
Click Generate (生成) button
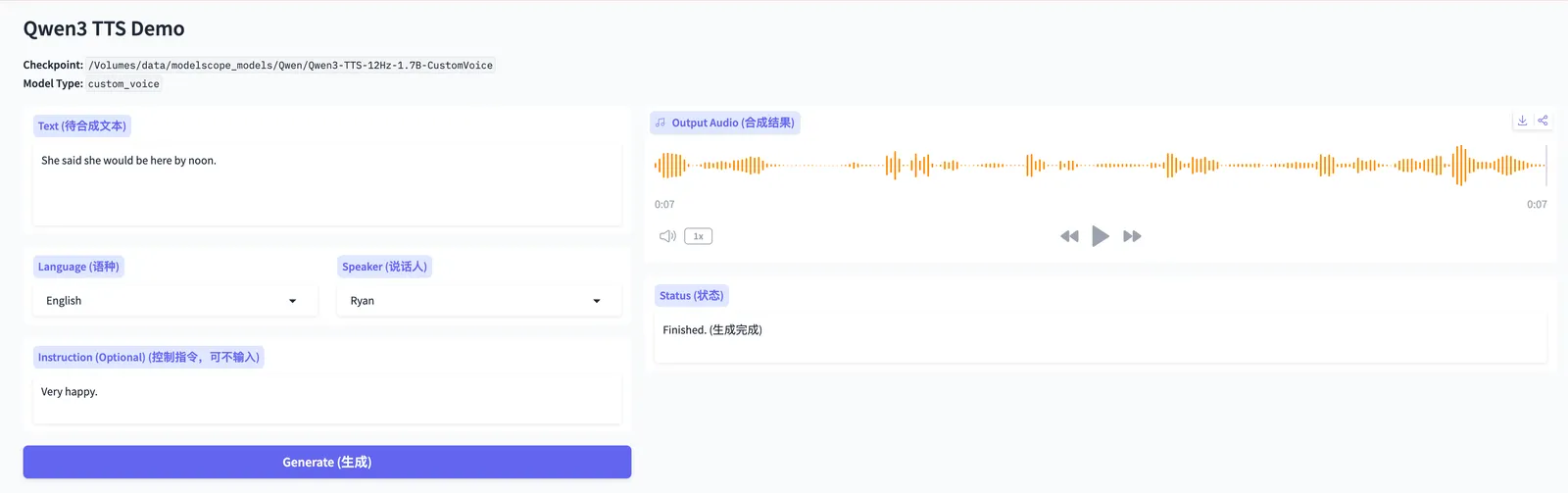327,462
